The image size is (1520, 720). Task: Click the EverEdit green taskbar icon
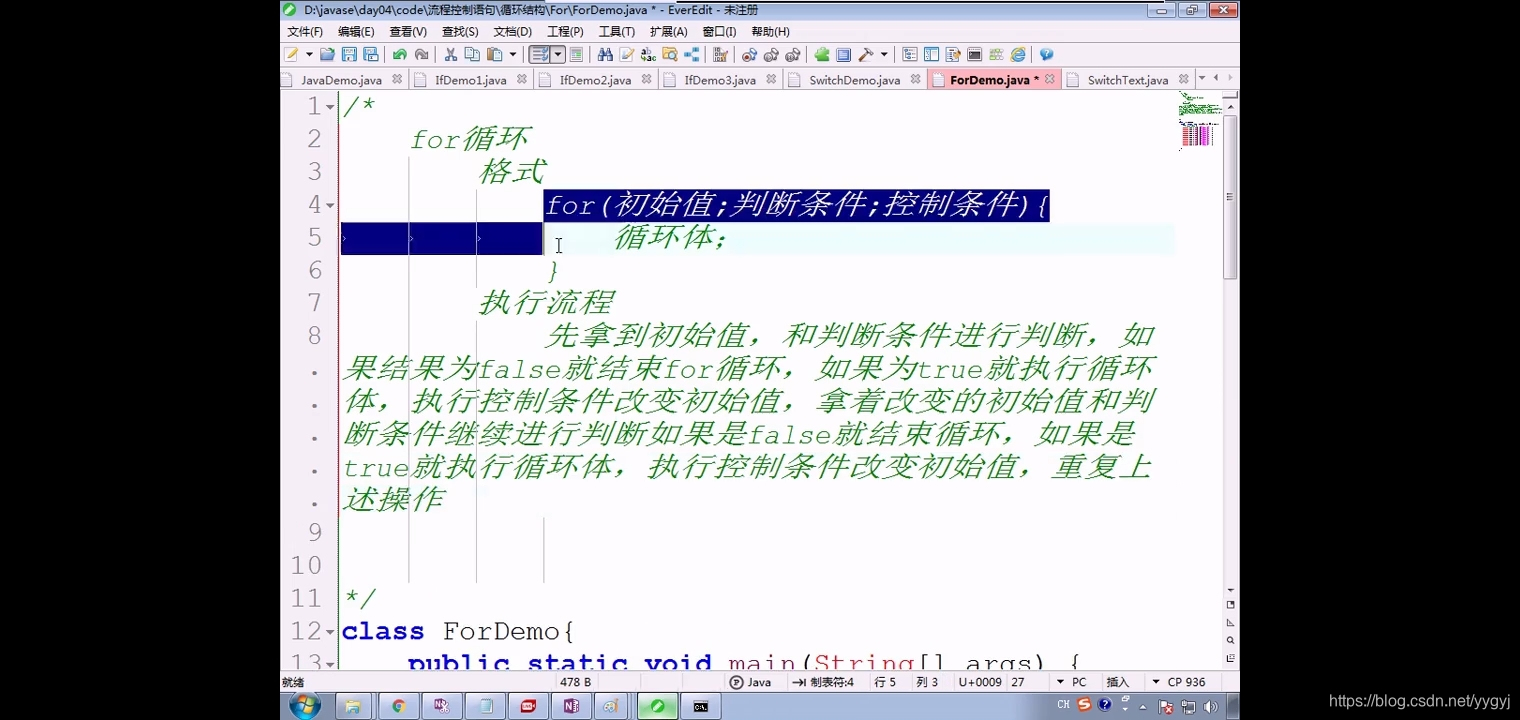[657, 706]
